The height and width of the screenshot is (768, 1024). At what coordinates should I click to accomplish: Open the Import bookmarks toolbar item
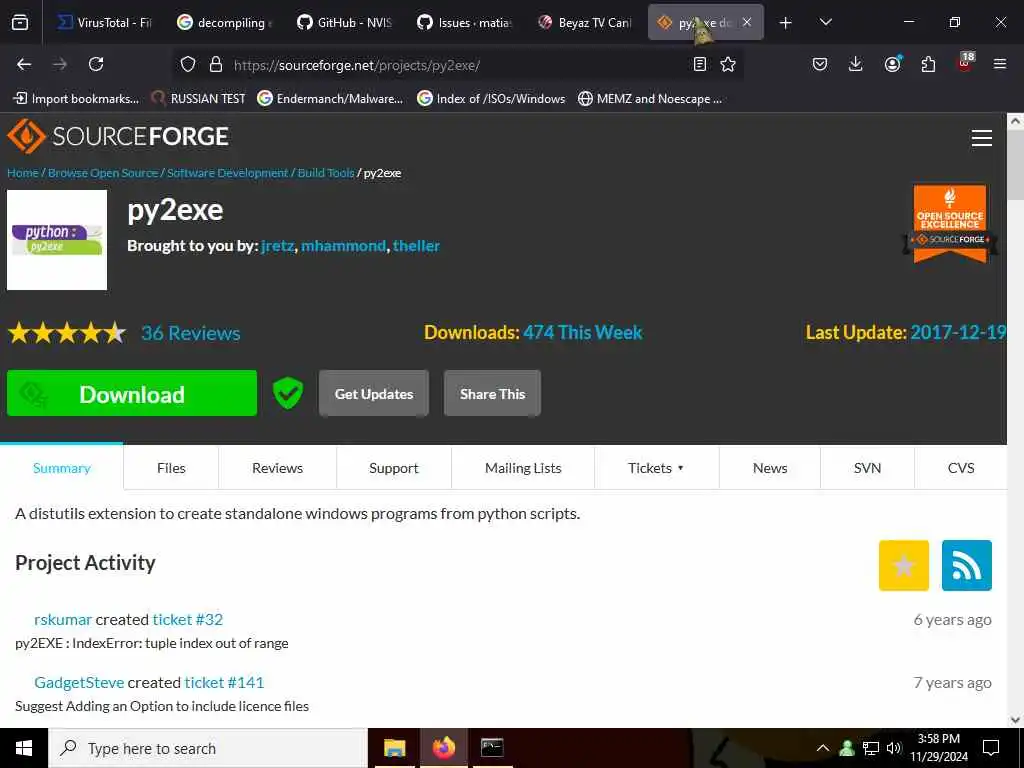click(x=76, y=99)
